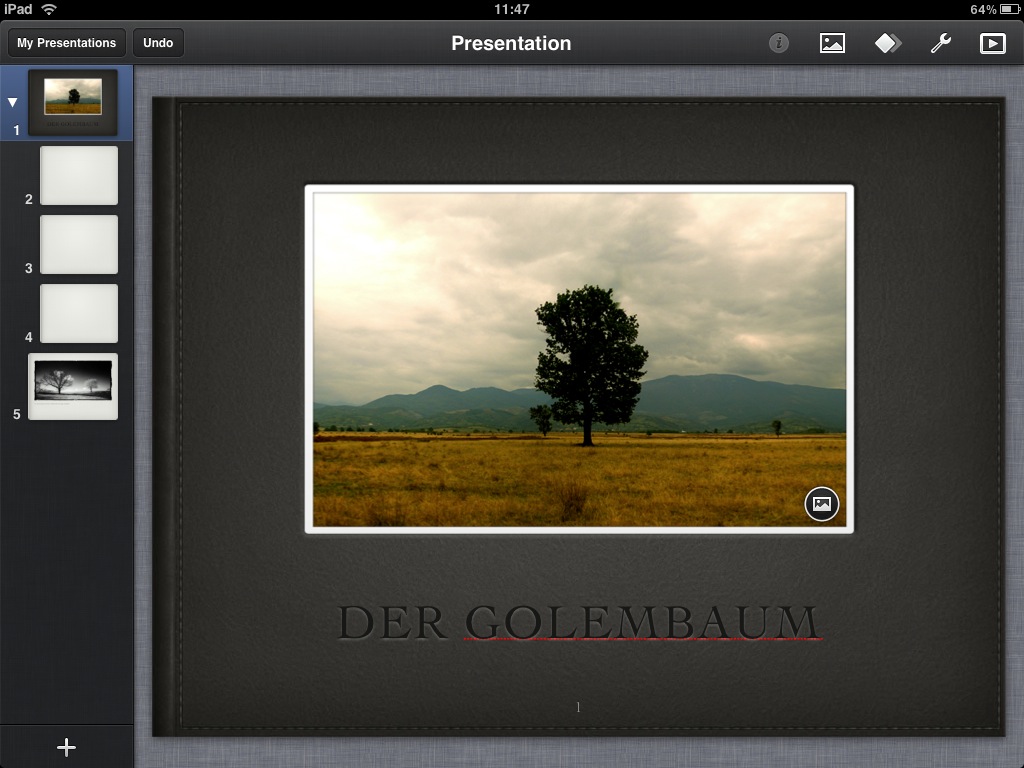Screen dimensions: 1024x768
Task: Open the insert media icon in toolbar
Action: 832,43
